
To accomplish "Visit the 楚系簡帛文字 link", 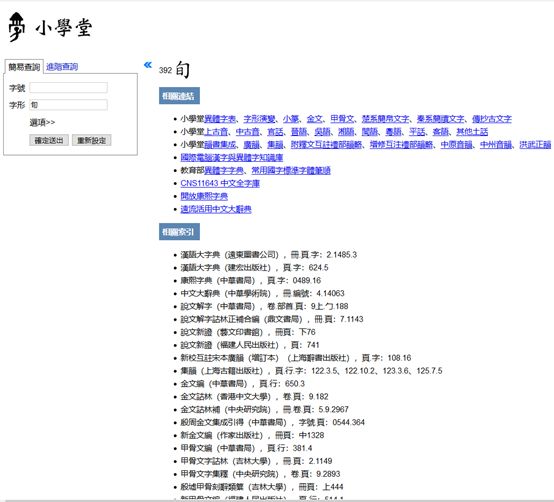I will (385, 119).
